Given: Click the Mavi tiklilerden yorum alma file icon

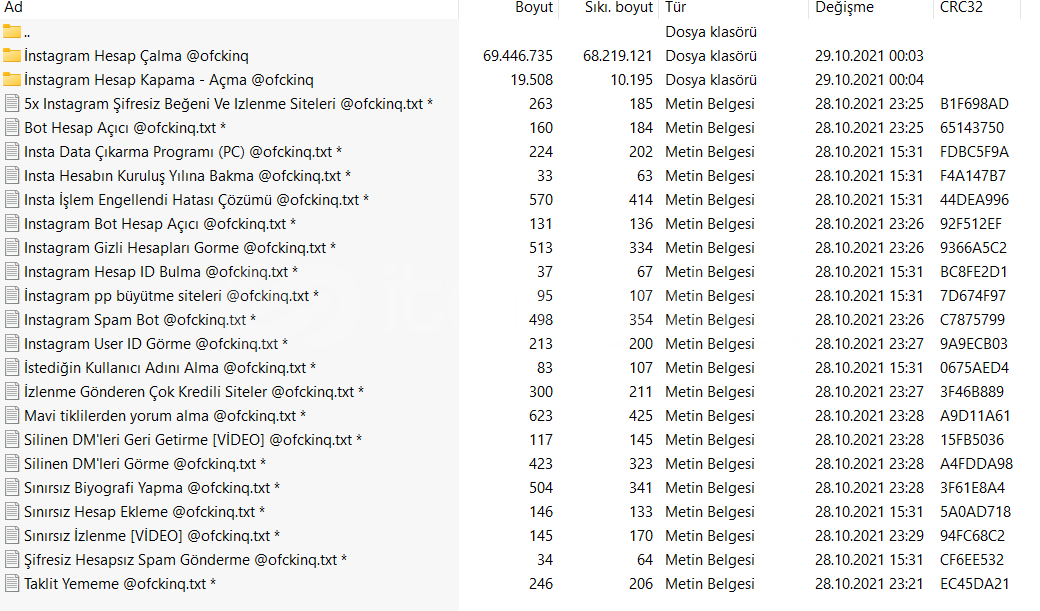Looking at the screenshot, I should (x=11, y=416).
